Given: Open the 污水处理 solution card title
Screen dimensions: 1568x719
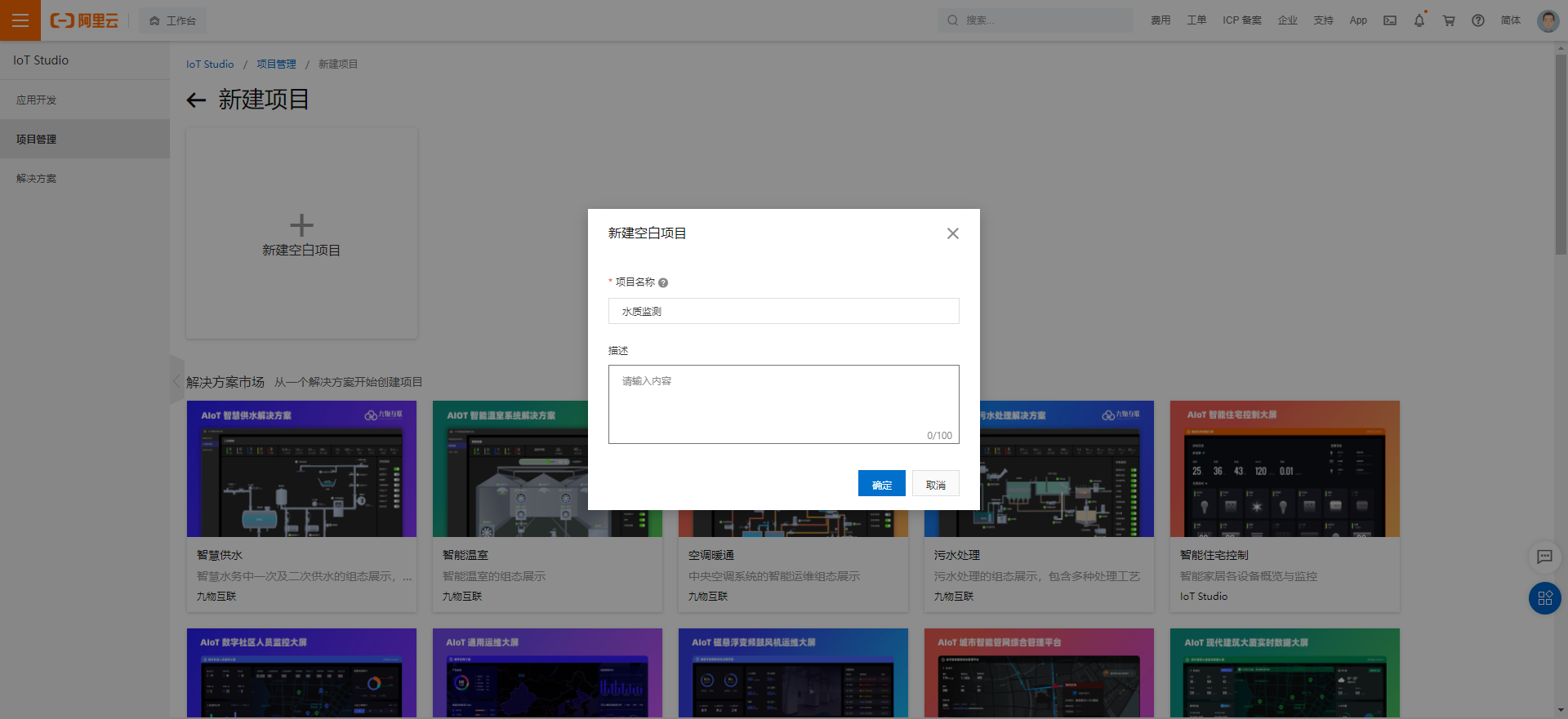Looking at the screenshot, I should click(x=957, y=555).
